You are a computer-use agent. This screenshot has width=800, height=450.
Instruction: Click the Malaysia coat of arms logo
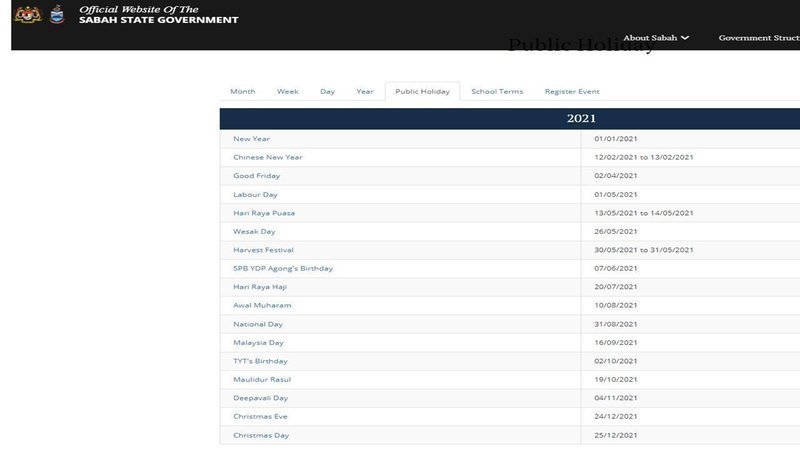pyautogui.click(x=27, y=15)
